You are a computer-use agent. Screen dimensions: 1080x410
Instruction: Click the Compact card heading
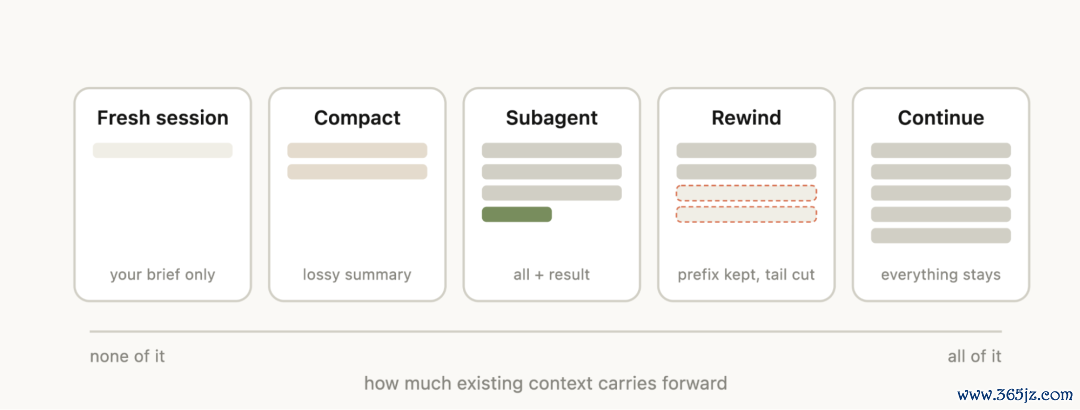pos(357,118)
